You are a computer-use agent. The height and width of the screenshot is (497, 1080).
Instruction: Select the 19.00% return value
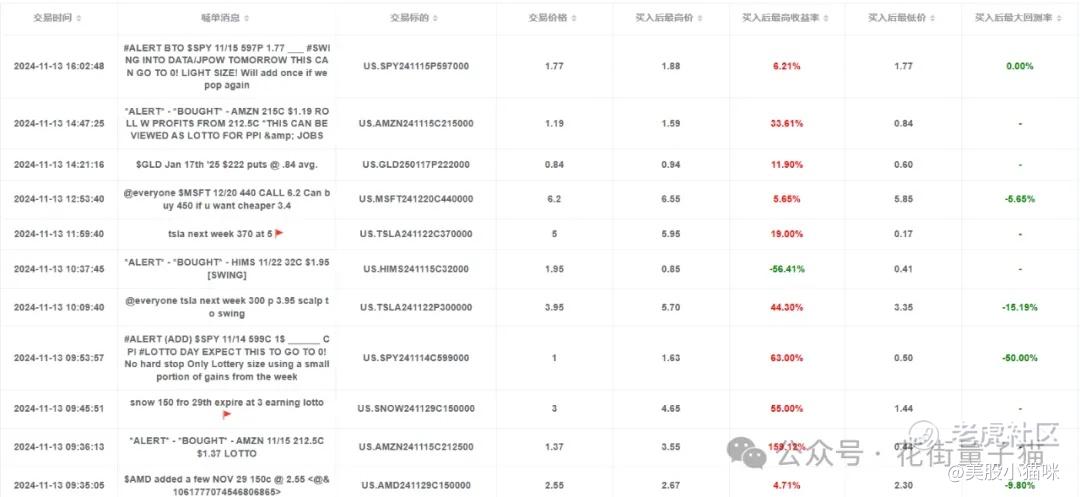tap(786, 234)
